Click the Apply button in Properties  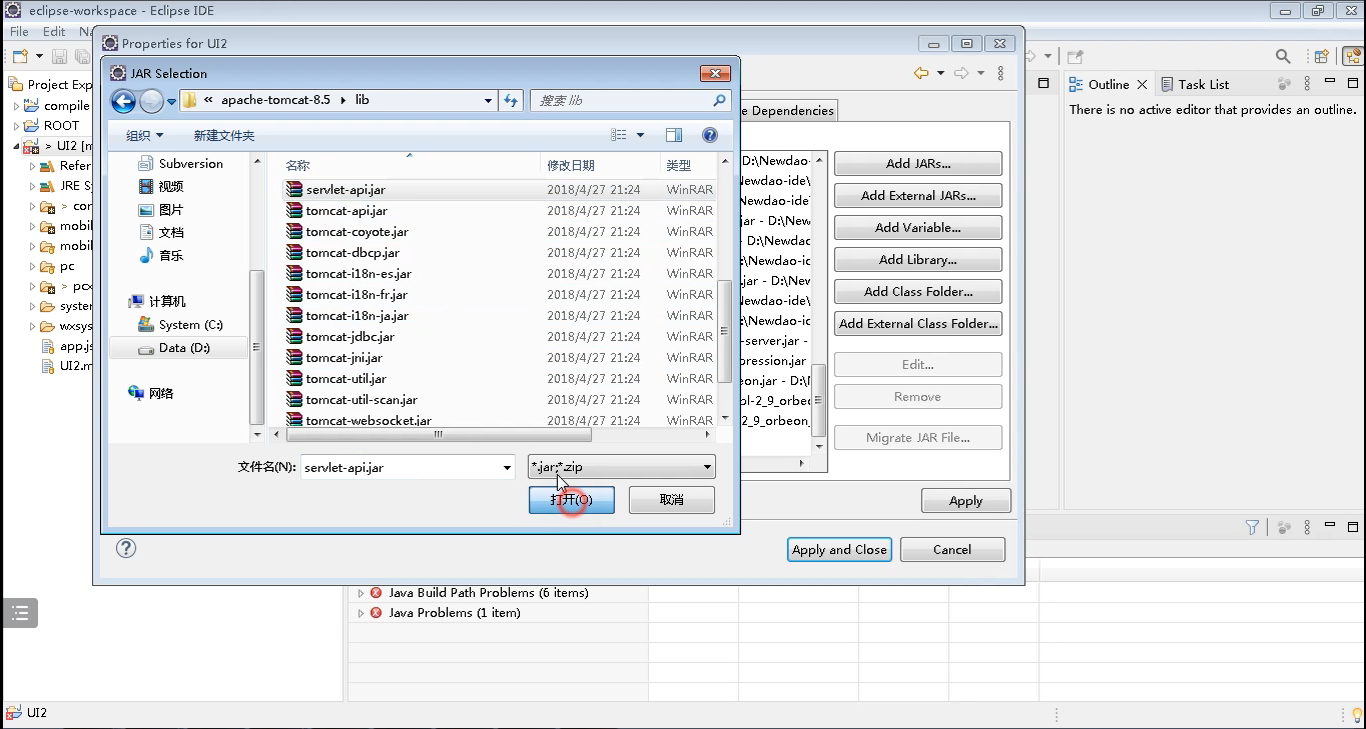[x=966, y=501]
